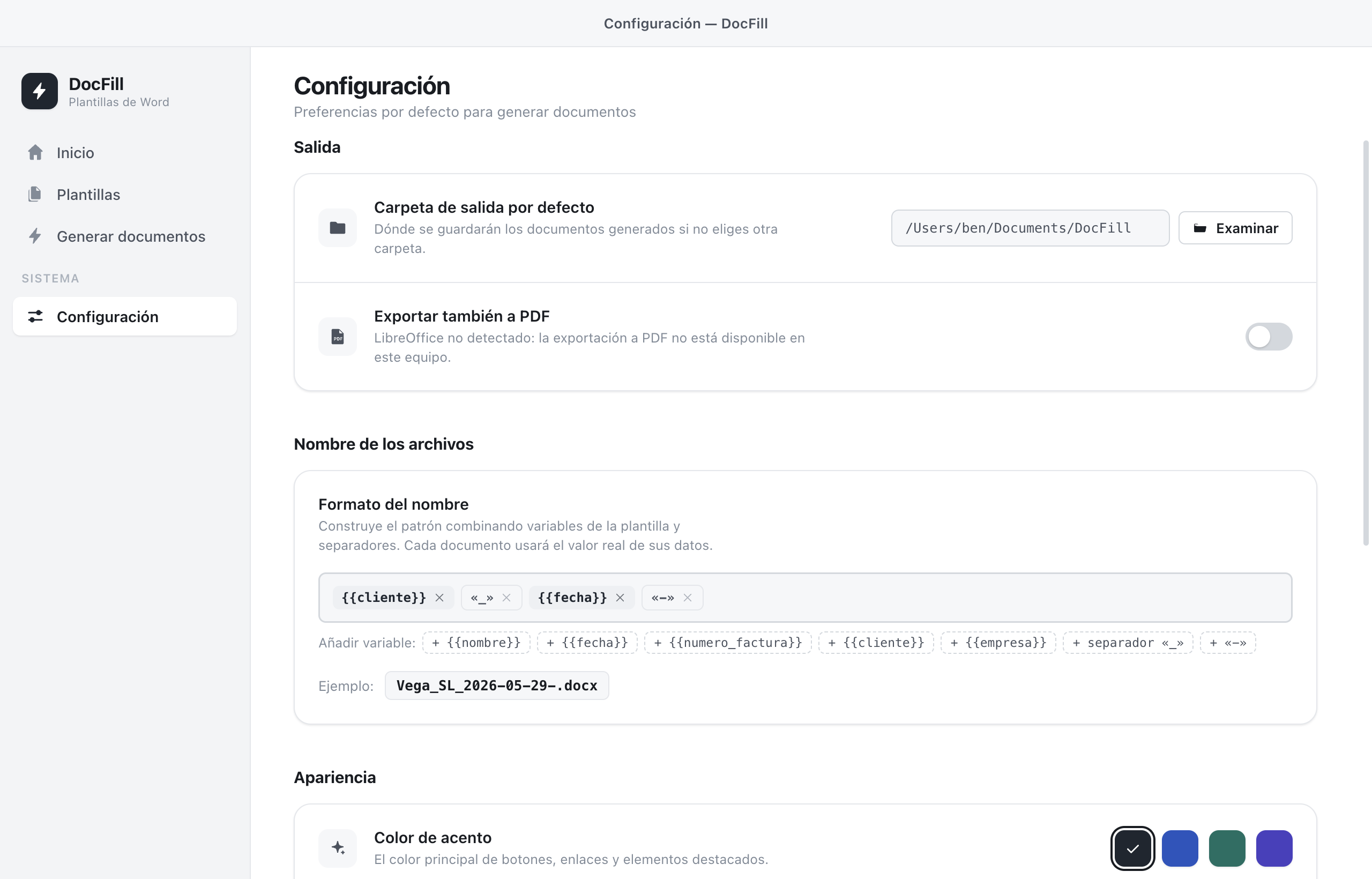Click the Color de acento title
1372x879 pixels.
coord(433,837)
